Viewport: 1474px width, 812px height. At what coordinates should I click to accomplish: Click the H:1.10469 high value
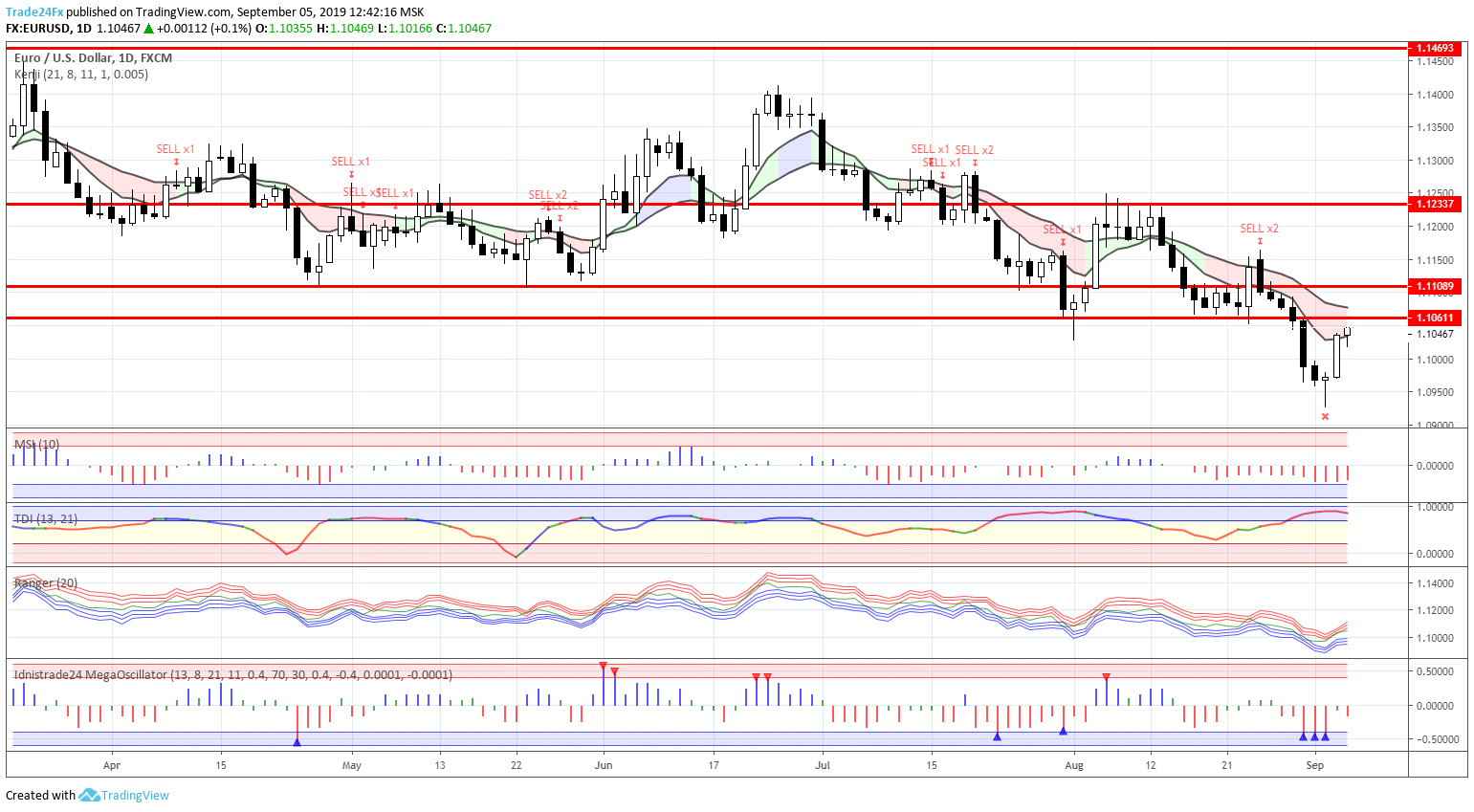pyautogui.click(x=345, y=29)
